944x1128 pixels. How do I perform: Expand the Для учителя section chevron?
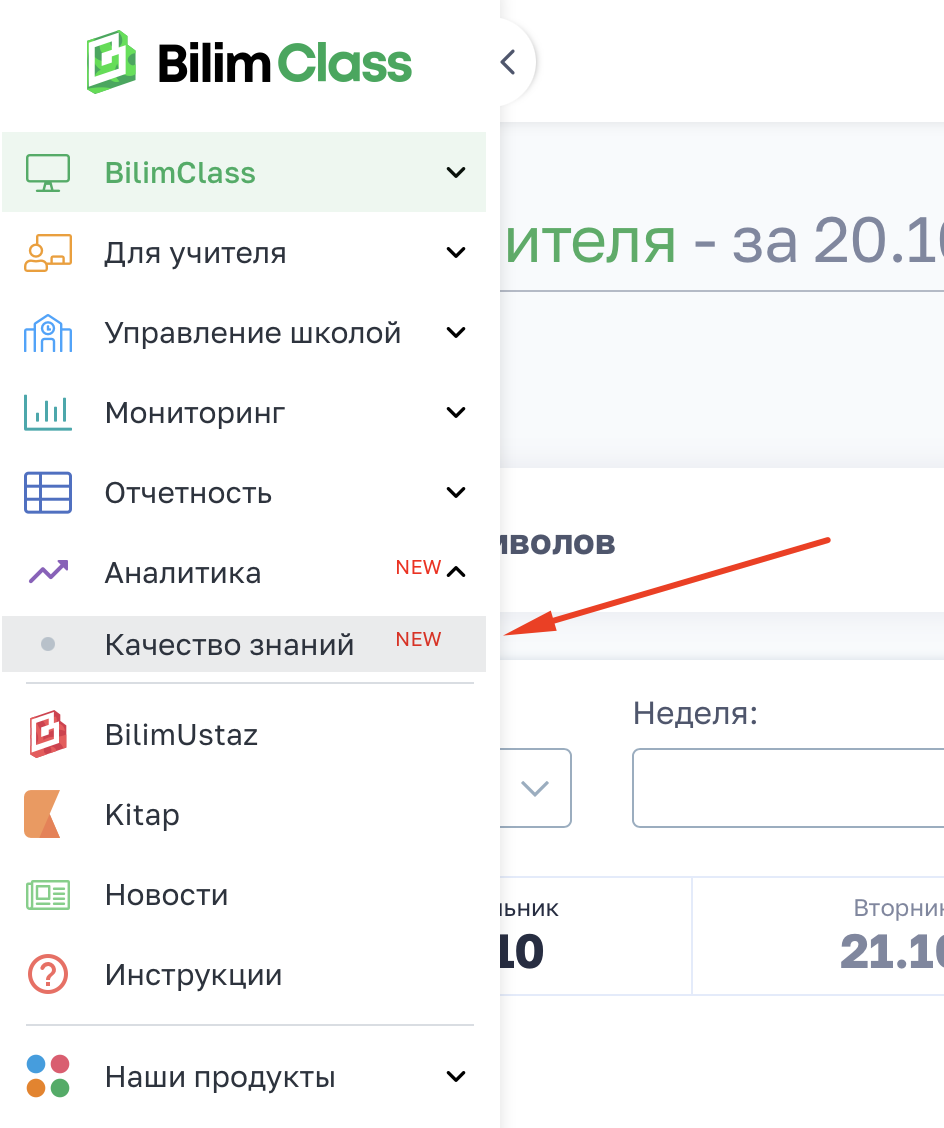click(455, 253)
